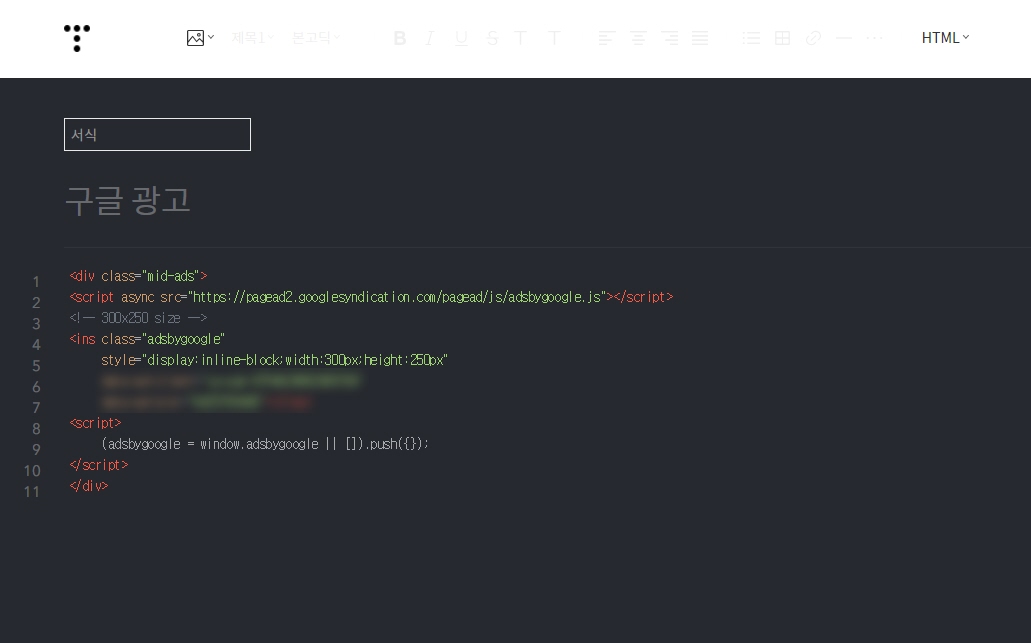Screen dimensions: 1031x643
Task: Insert a bulleted list
Action: (751, 38)
